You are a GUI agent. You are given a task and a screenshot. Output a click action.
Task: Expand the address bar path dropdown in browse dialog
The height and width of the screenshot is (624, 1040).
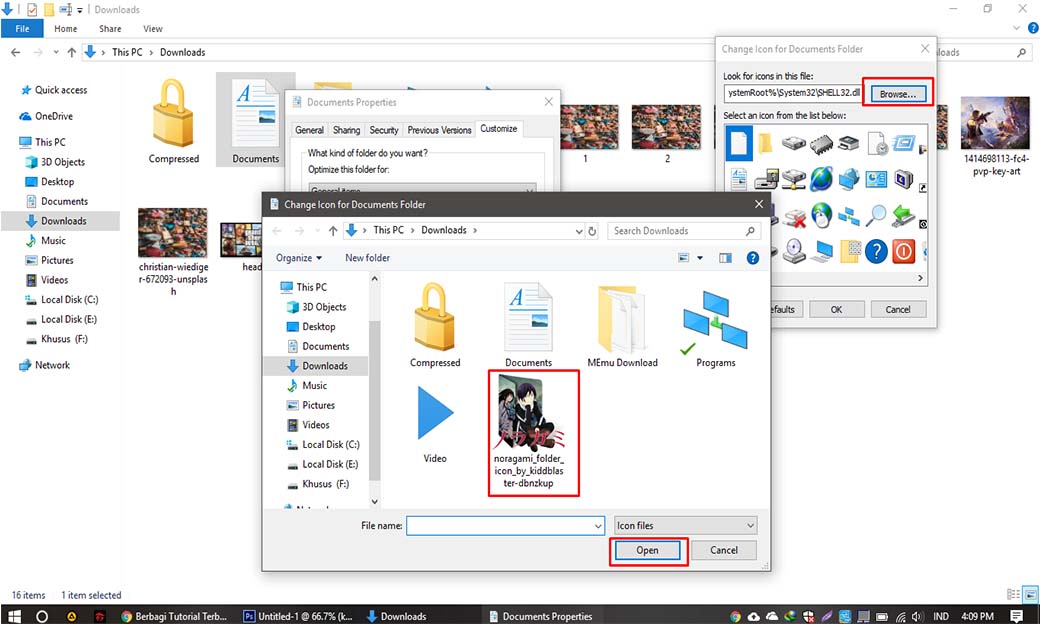578,231
